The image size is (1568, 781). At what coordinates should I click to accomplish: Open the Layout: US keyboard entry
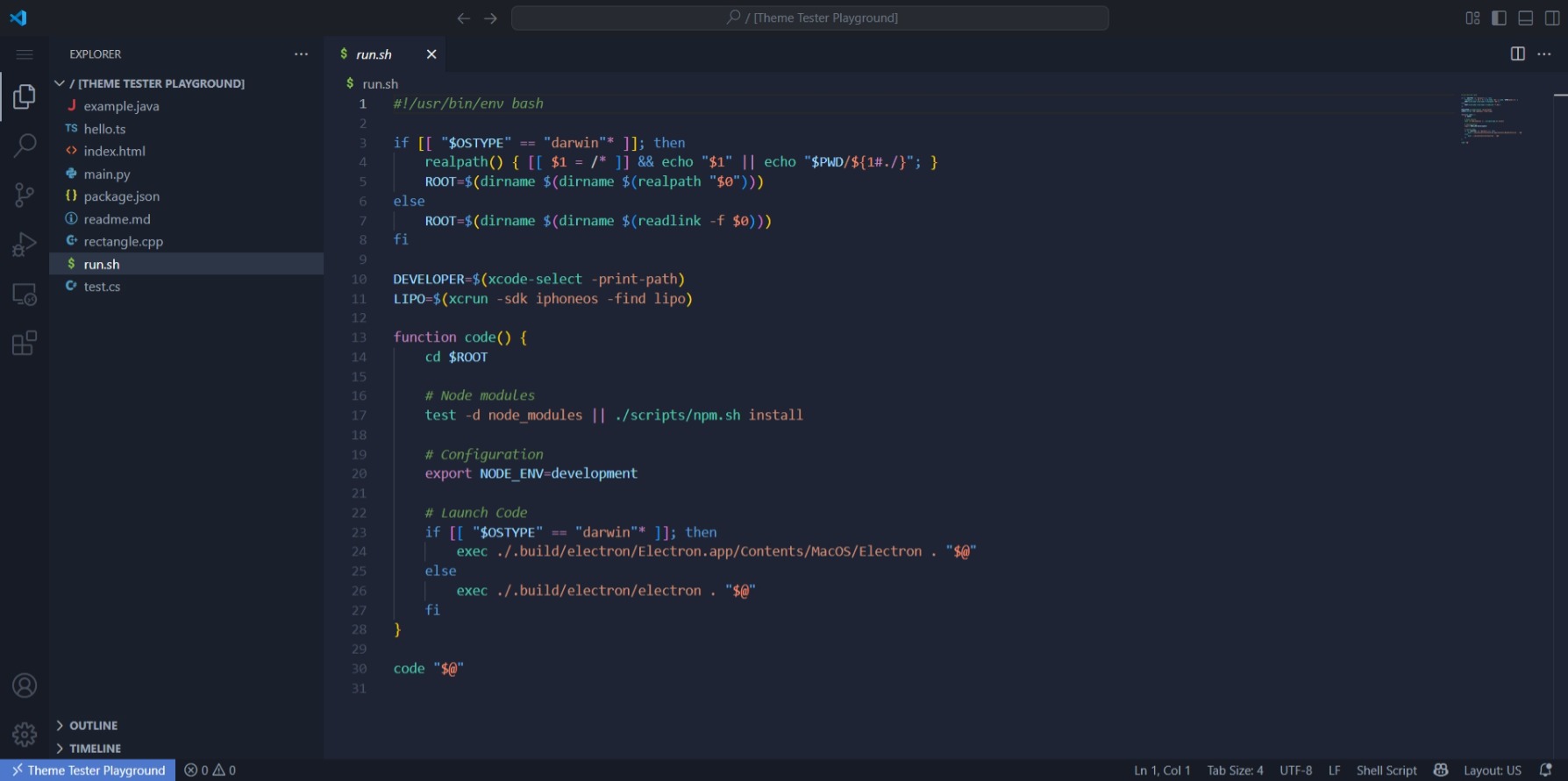coord(1492,770)
